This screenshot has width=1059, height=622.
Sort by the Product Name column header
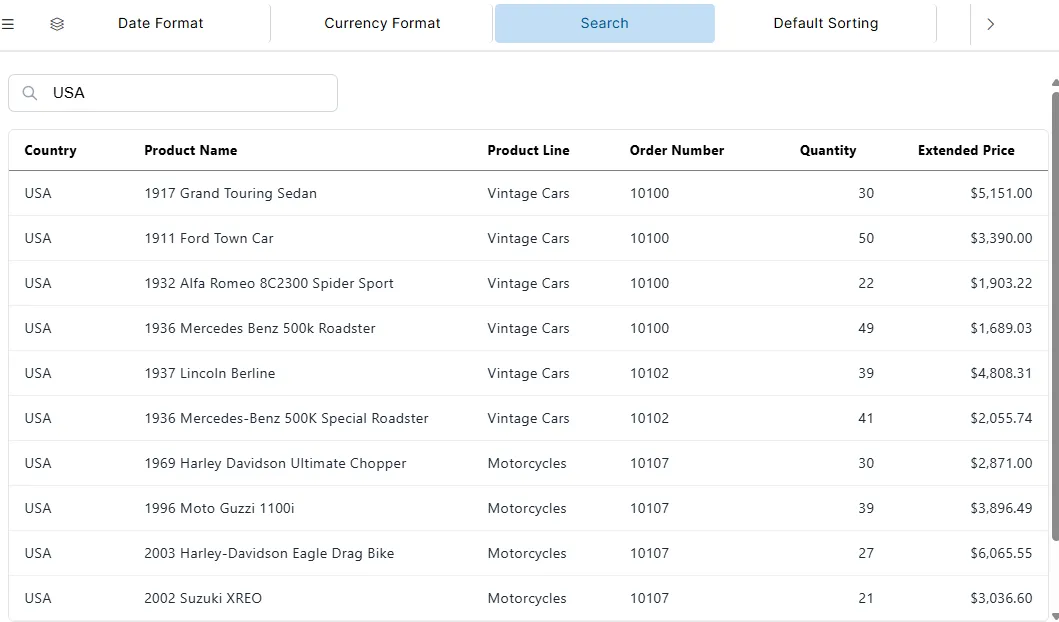[190, 150]
